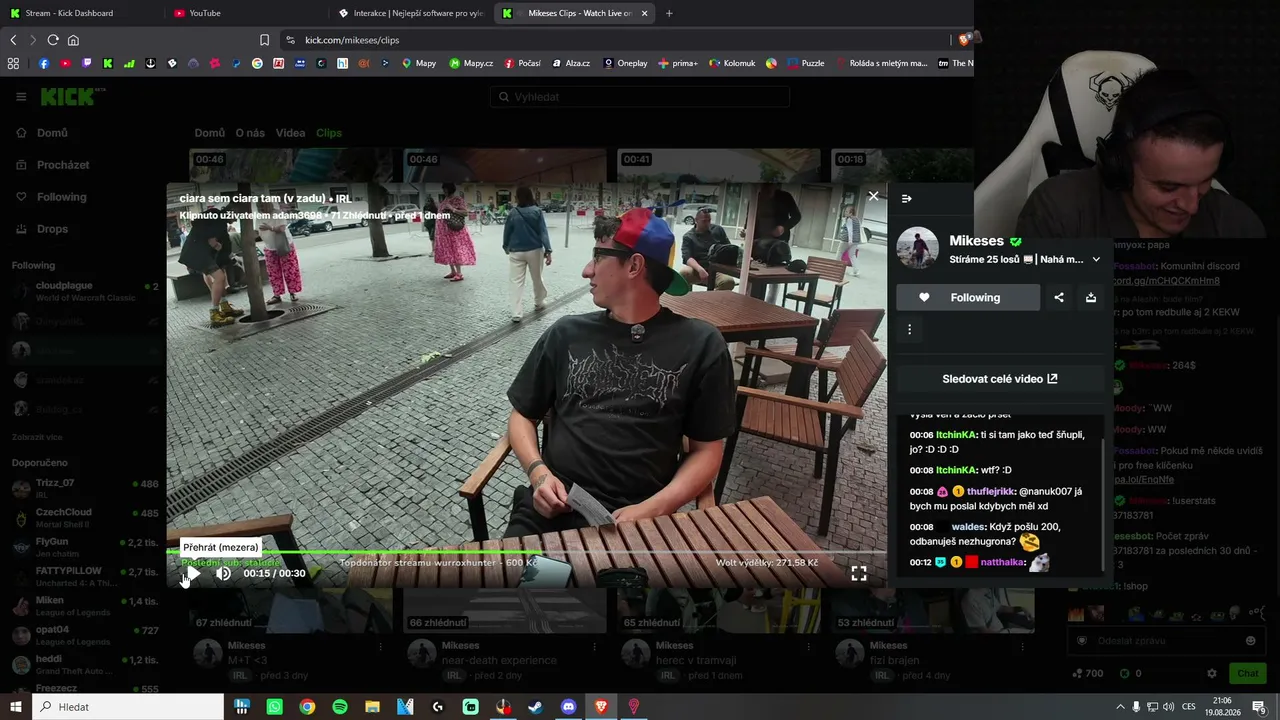Viewport: 1280px width, 720px height.
Task: Open the three-dot clip options menu
Action: coord(909,329)
